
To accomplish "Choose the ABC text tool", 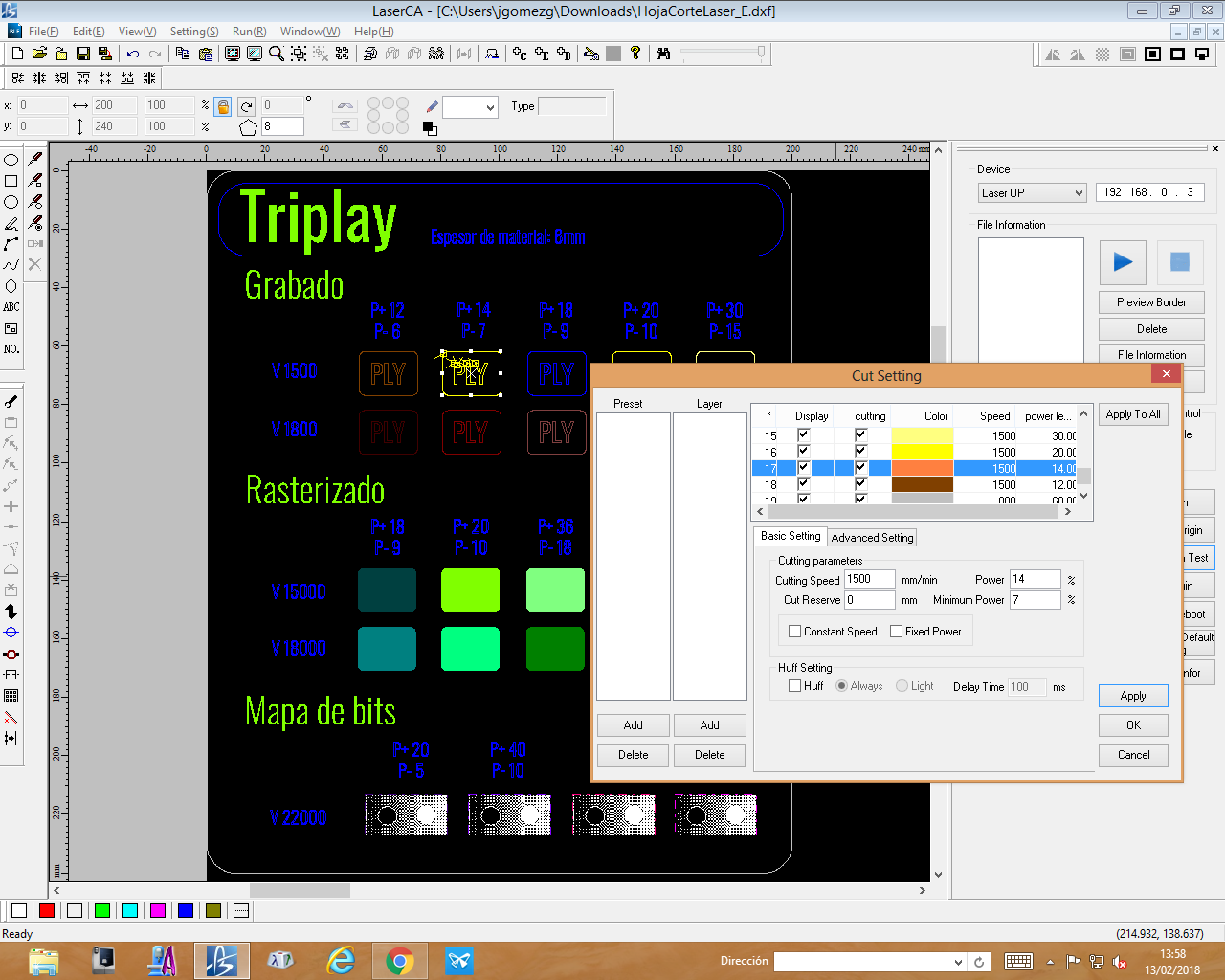I will click(11, 307).
